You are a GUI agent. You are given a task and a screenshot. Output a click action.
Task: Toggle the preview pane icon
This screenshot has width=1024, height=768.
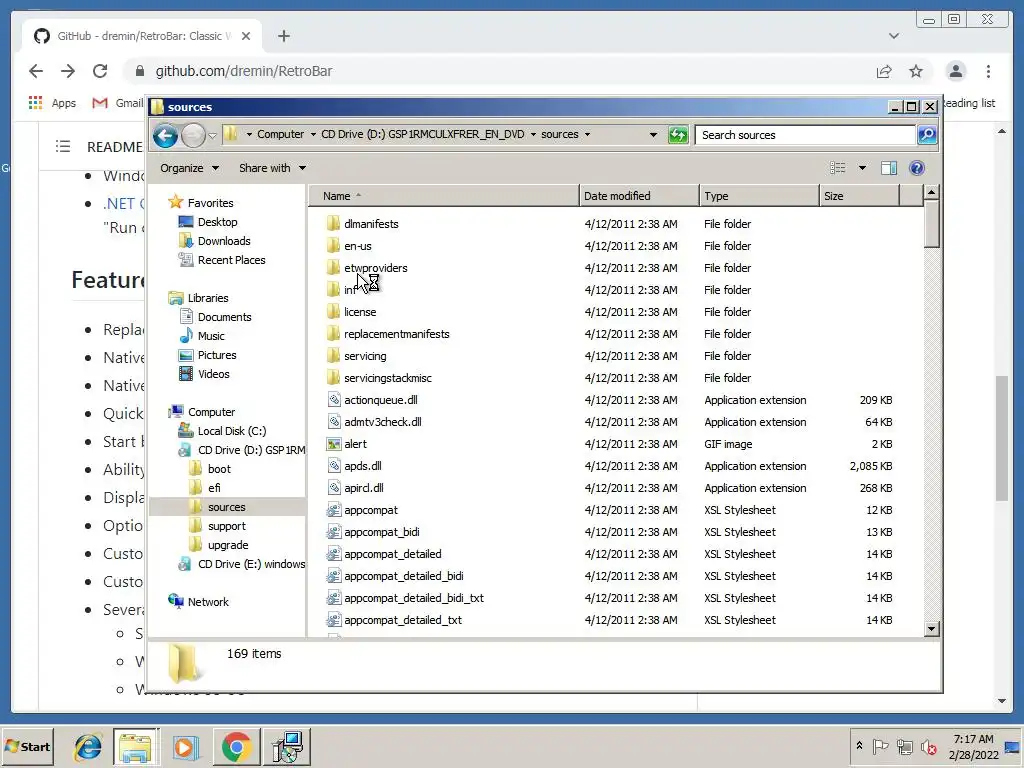tap(889, 168)
